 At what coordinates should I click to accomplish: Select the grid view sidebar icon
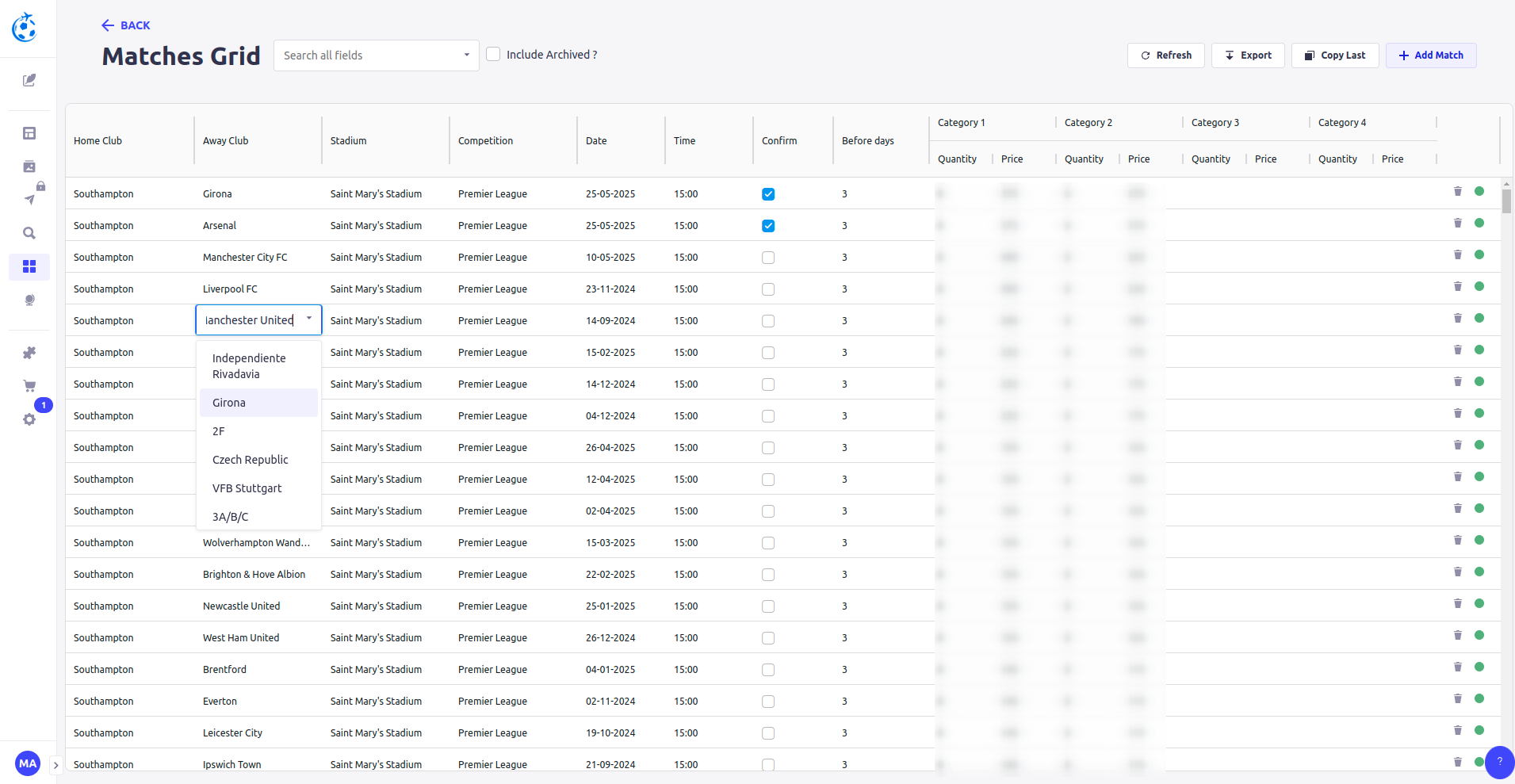(x=29, y=266)
